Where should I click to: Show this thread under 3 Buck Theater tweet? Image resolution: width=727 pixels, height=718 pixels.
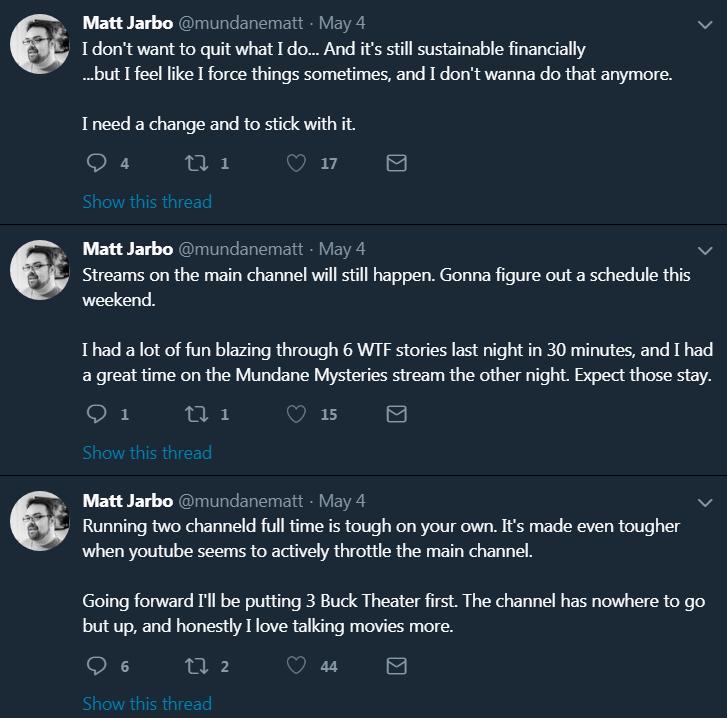coord(147,704)
